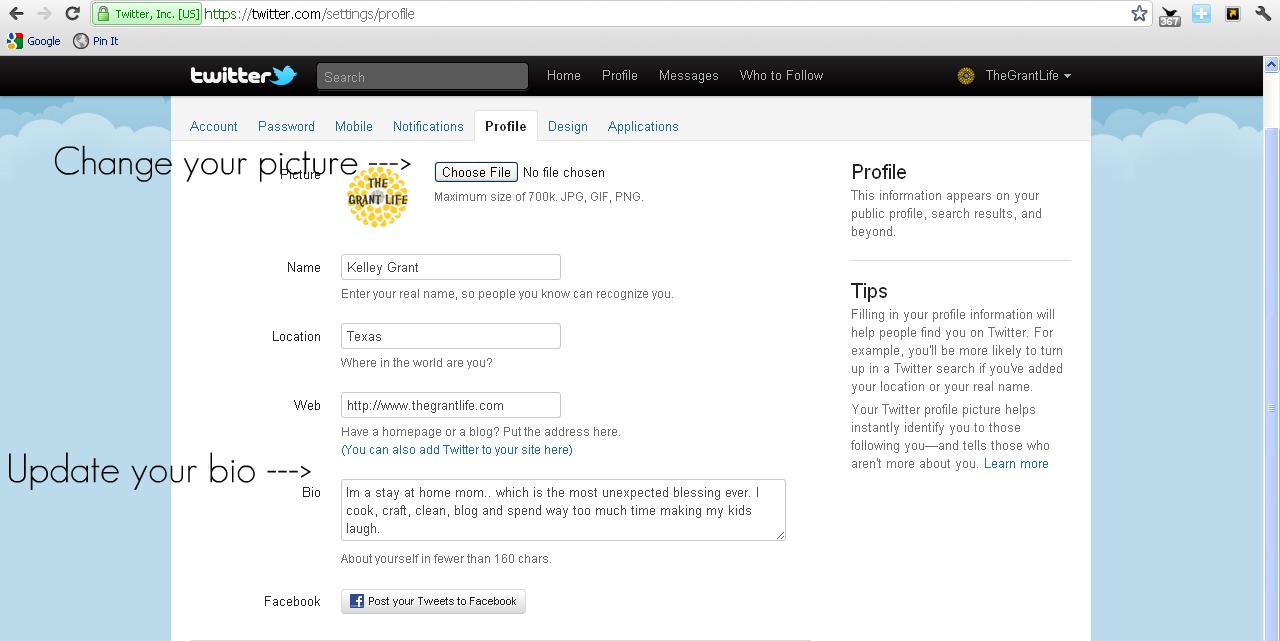Click the scrollbar up arrow
This screenshot has height=641, width=1280.
[x=1272, y=65]
